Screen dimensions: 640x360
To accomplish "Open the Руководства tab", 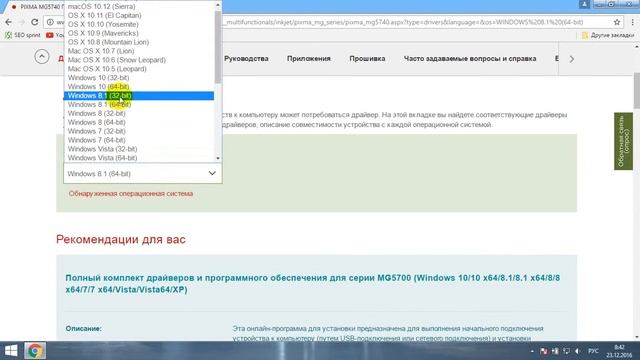I will (x=246, y=59).
